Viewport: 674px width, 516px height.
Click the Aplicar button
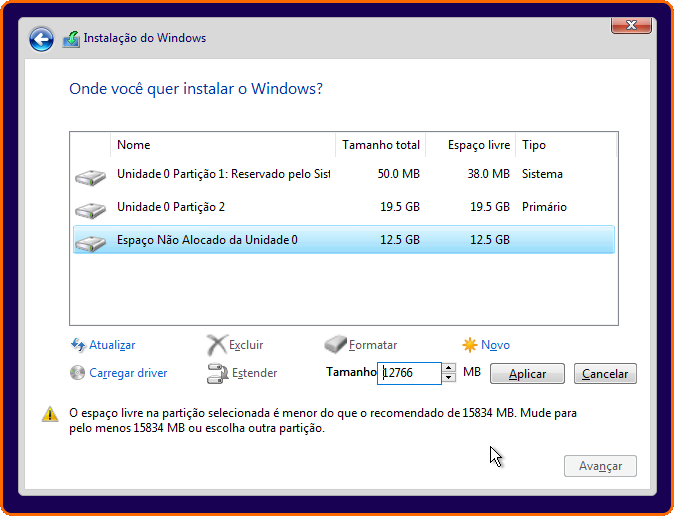[527, 374]
